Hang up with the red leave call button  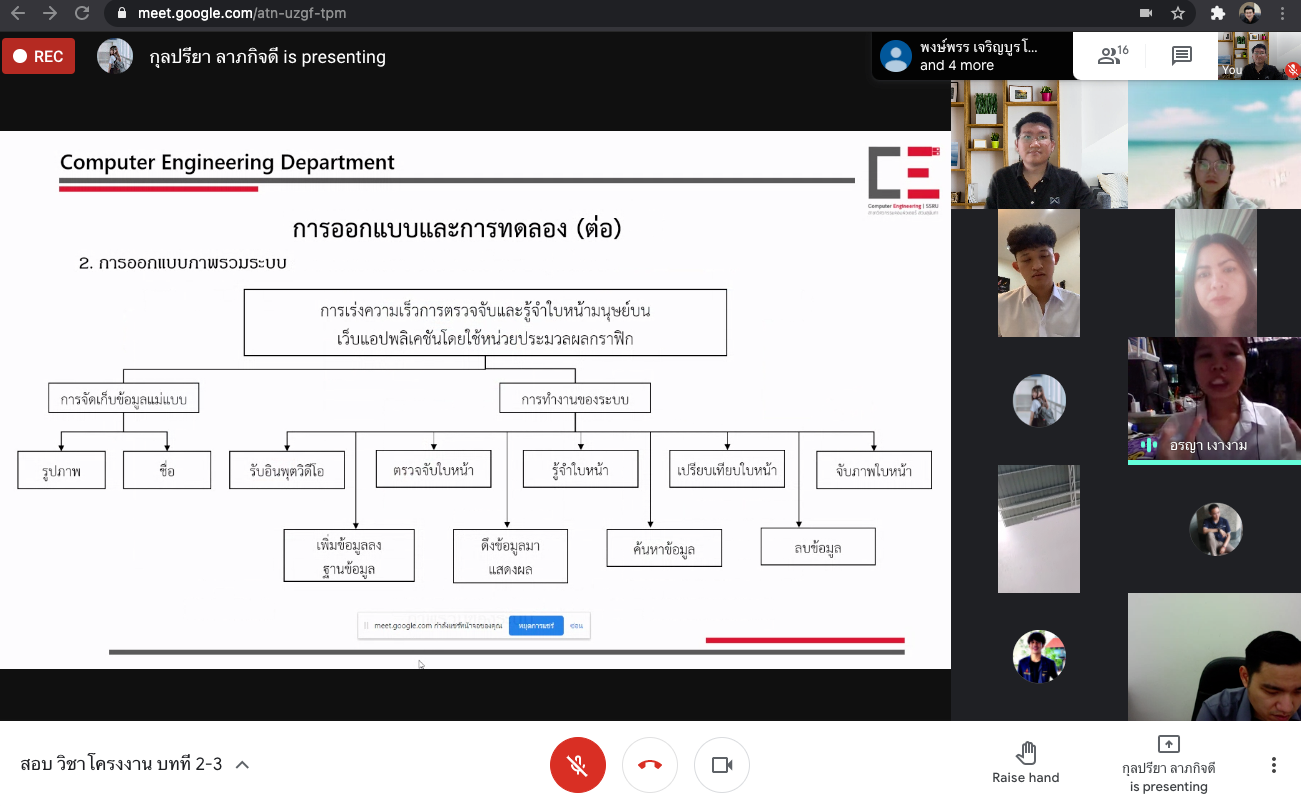650,765
